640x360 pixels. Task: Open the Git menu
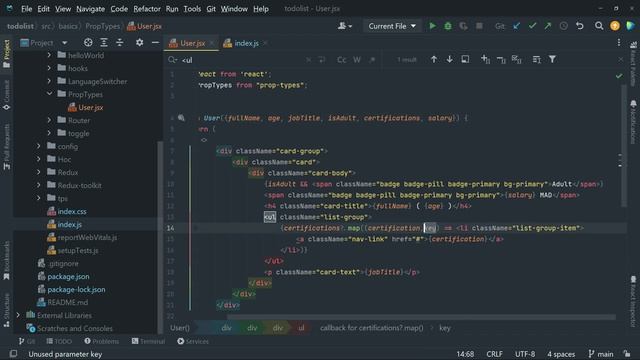tap(211, 9)
